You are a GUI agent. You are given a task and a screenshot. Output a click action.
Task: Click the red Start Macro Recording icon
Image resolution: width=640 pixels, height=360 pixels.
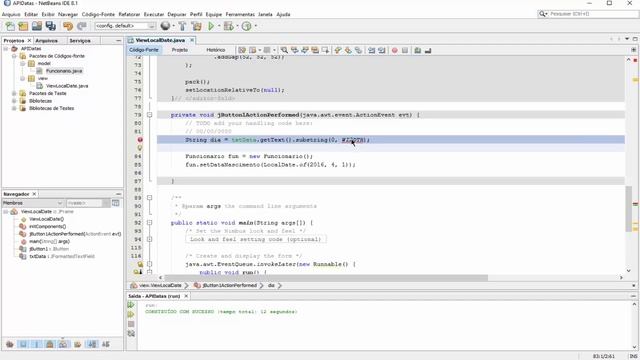[x=394, y=50]
